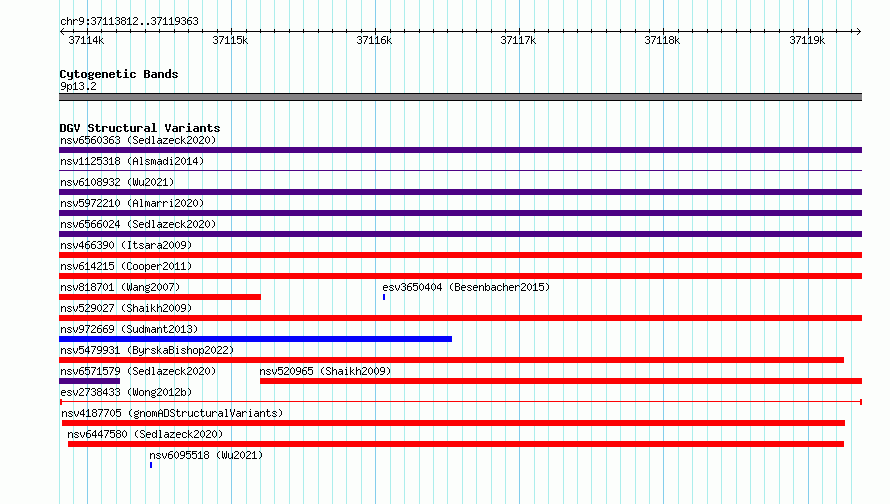The width and height of the screenshot is (890, 504).
Task: Select the short purple nsv6571579 bar
Action: pos(90,381)
